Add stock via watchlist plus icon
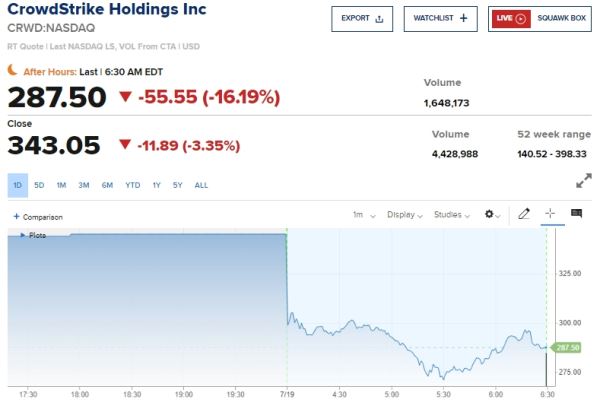 (463, 18)
